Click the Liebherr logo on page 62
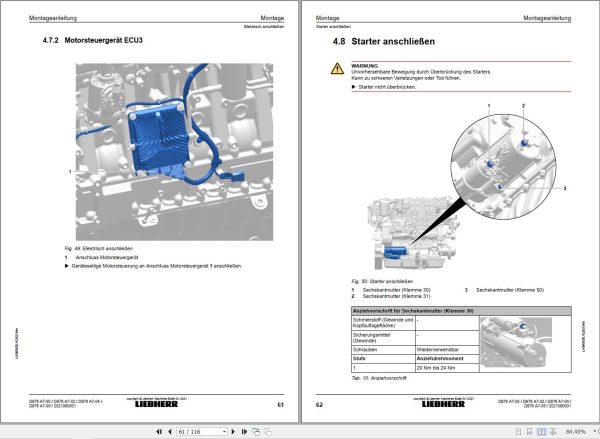The height and width of the screenshot is (439, 600). (443, 404)
